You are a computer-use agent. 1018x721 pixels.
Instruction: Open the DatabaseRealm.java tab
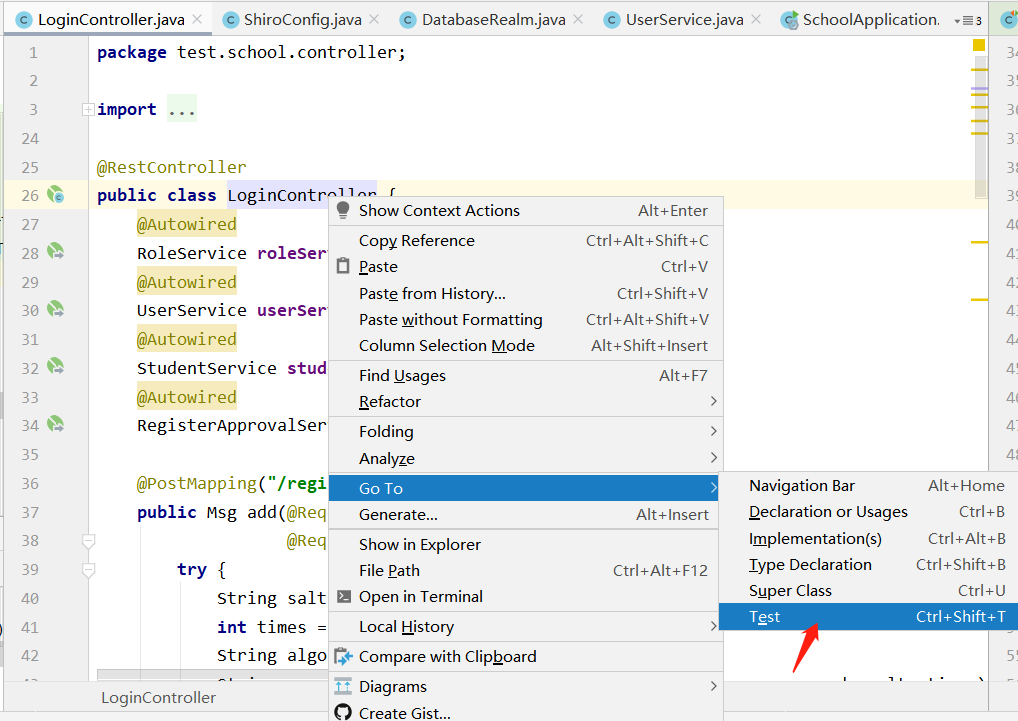(493, 20)
